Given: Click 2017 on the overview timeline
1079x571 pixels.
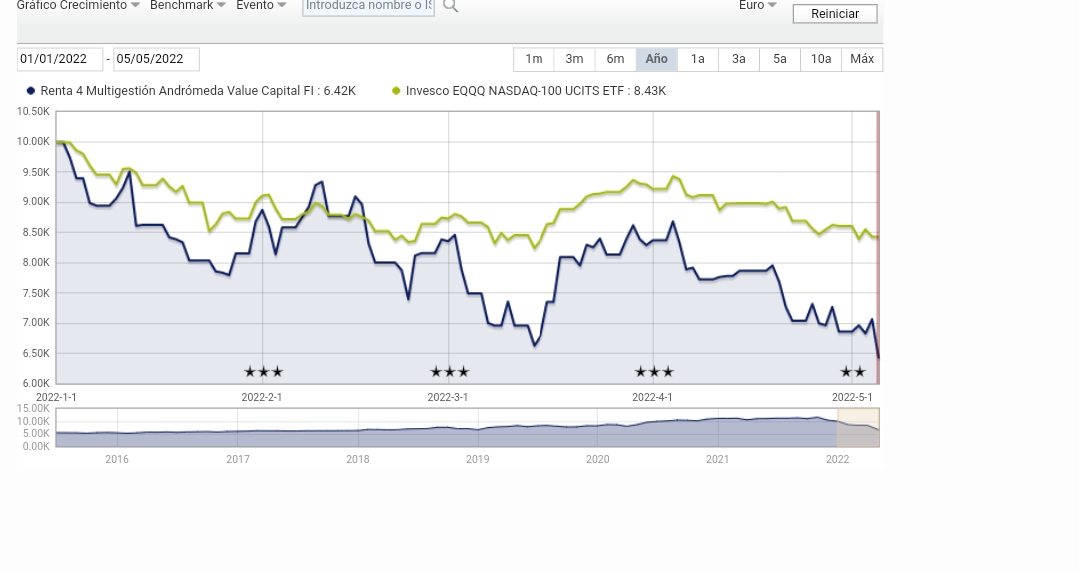Looking at the screenshot, I should [x=237, y=460].
